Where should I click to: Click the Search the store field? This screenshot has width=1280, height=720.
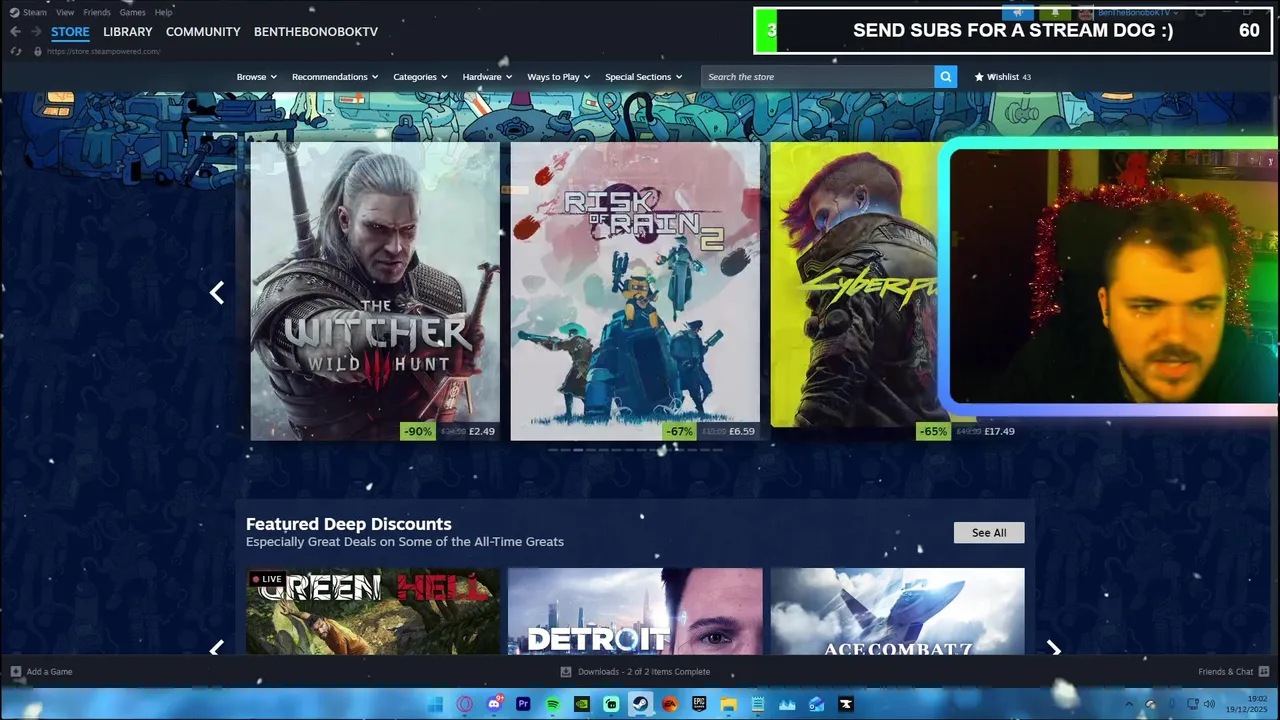click(818, 77)
